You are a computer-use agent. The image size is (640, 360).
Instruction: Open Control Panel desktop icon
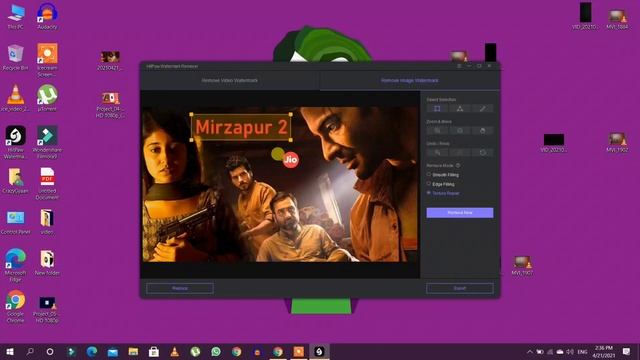tap(16, 222)
